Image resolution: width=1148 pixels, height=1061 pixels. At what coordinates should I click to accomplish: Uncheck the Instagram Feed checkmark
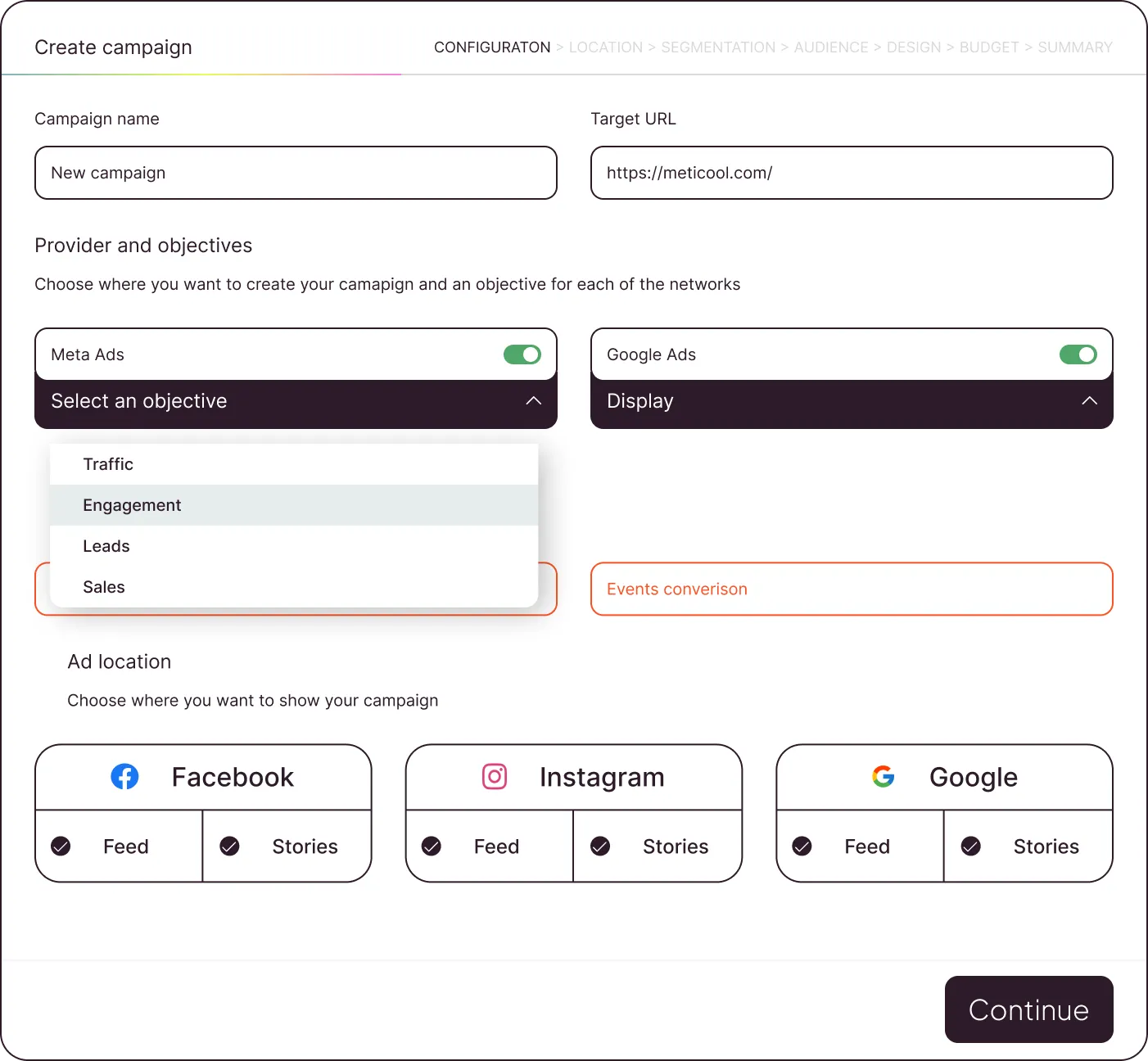coord(432,847)
